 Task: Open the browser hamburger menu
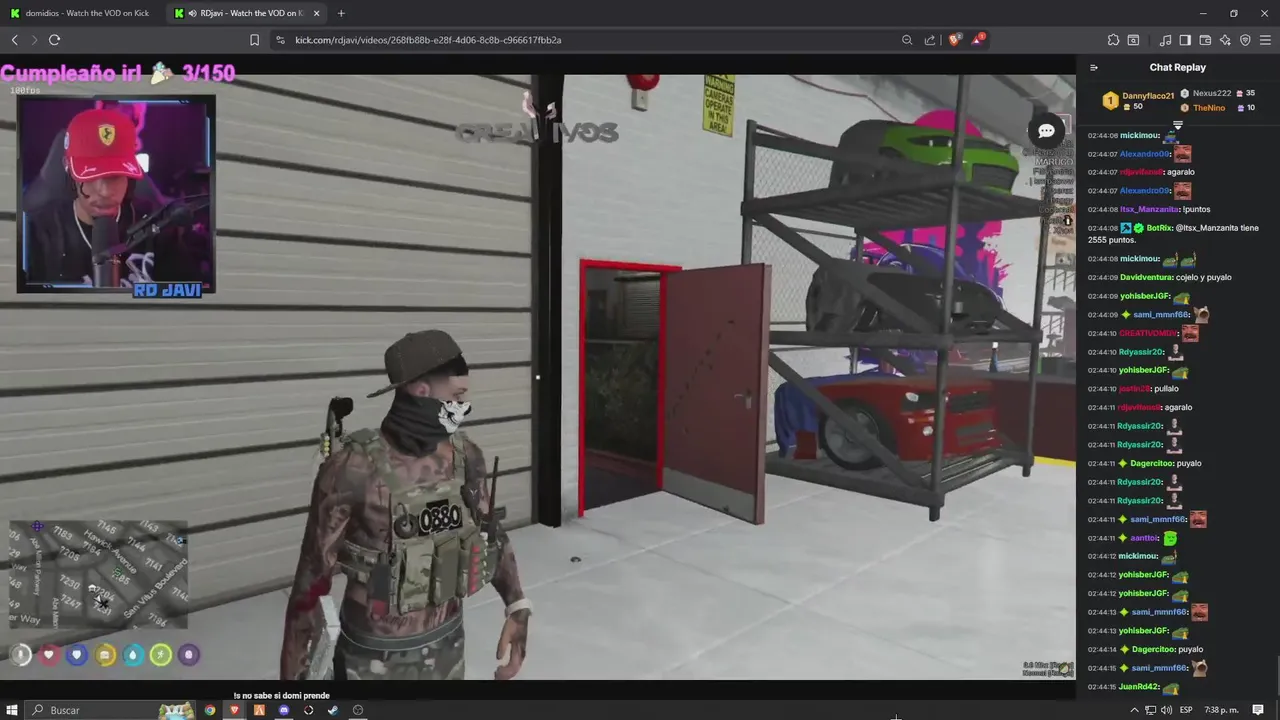tap(1265, 40)
